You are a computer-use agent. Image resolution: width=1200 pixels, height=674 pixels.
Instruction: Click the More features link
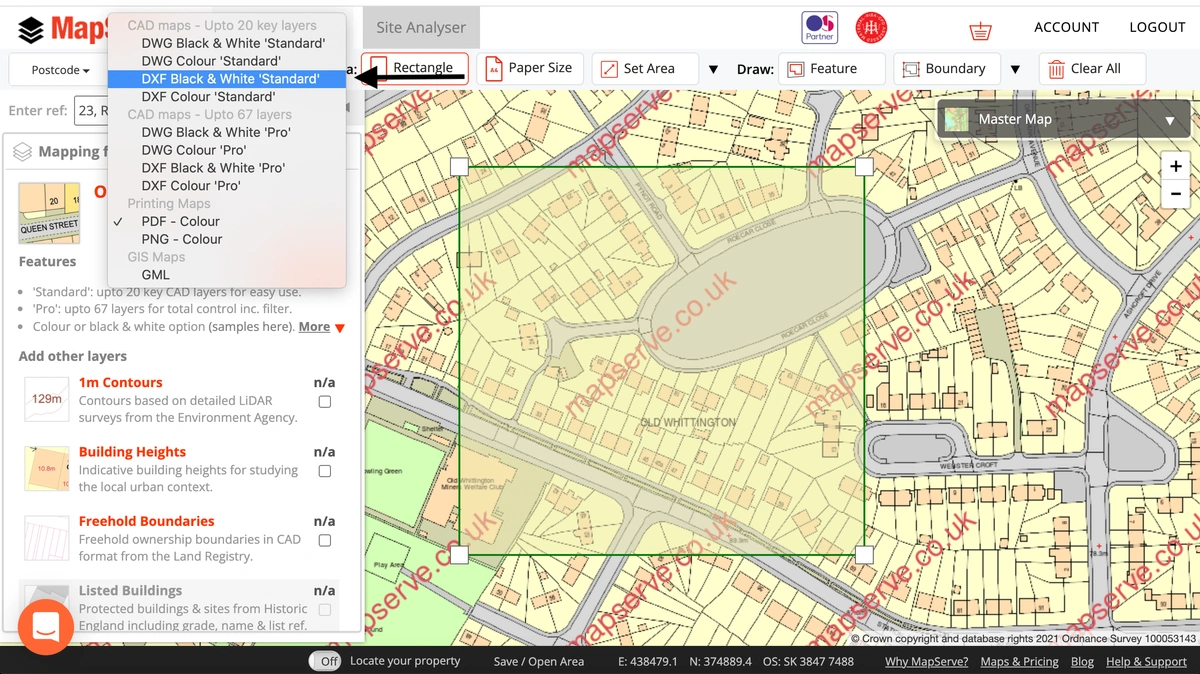click(314, 327)
